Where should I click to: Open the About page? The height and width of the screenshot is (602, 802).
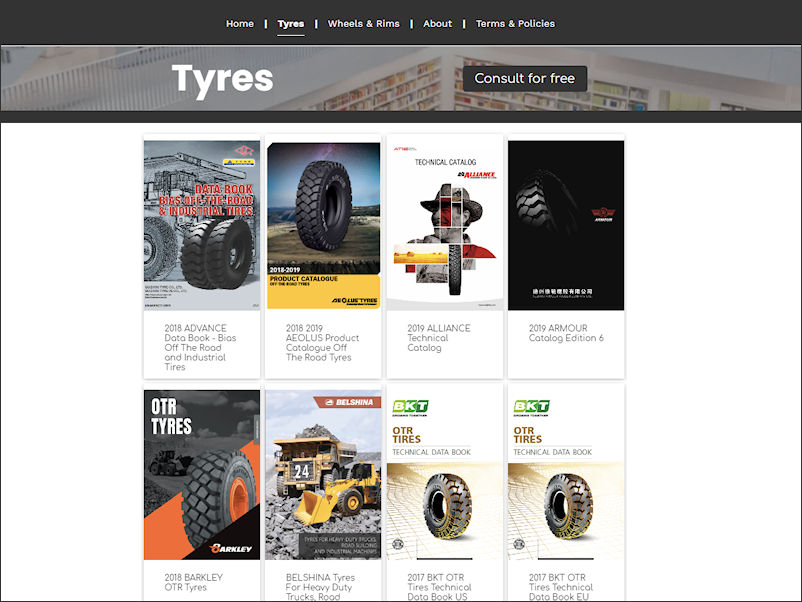click(437, 24)
